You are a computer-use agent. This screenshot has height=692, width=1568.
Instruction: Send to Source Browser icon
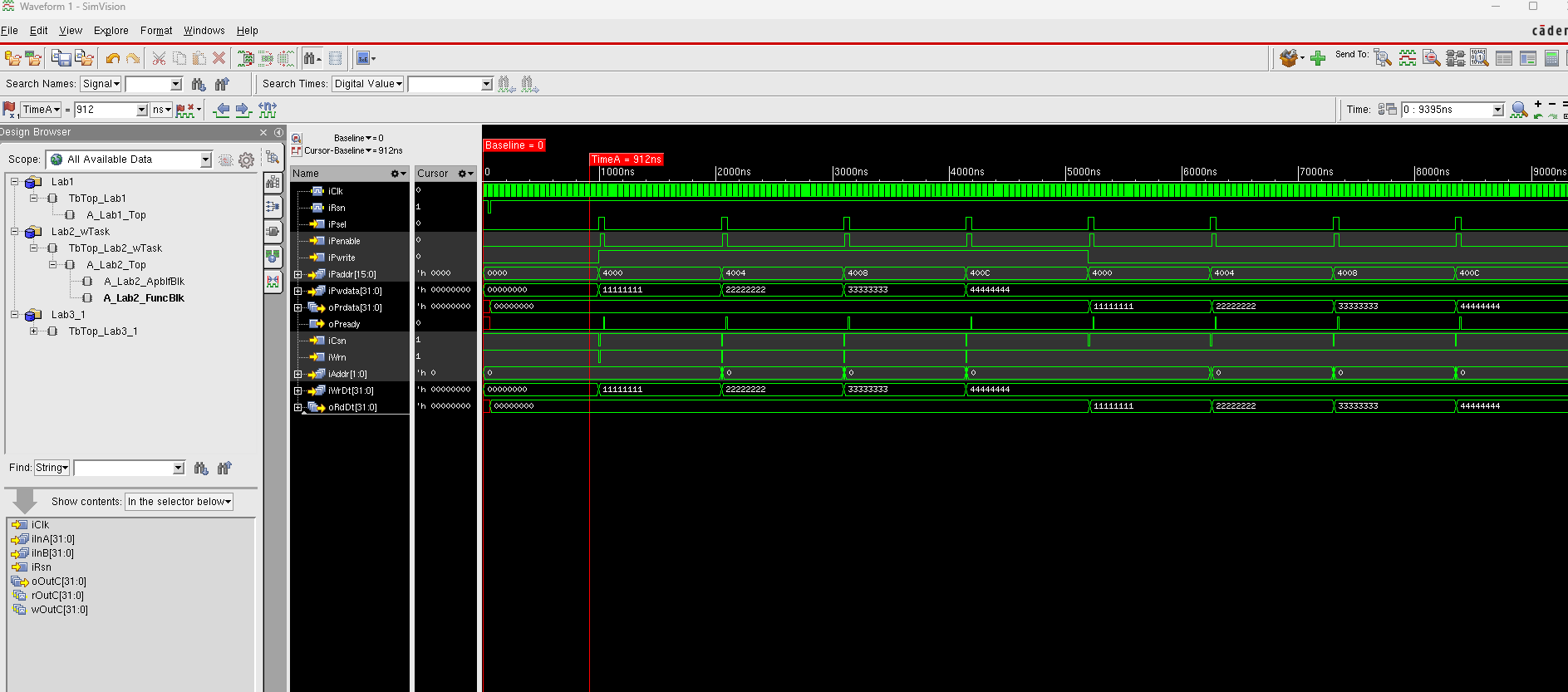1431,58
